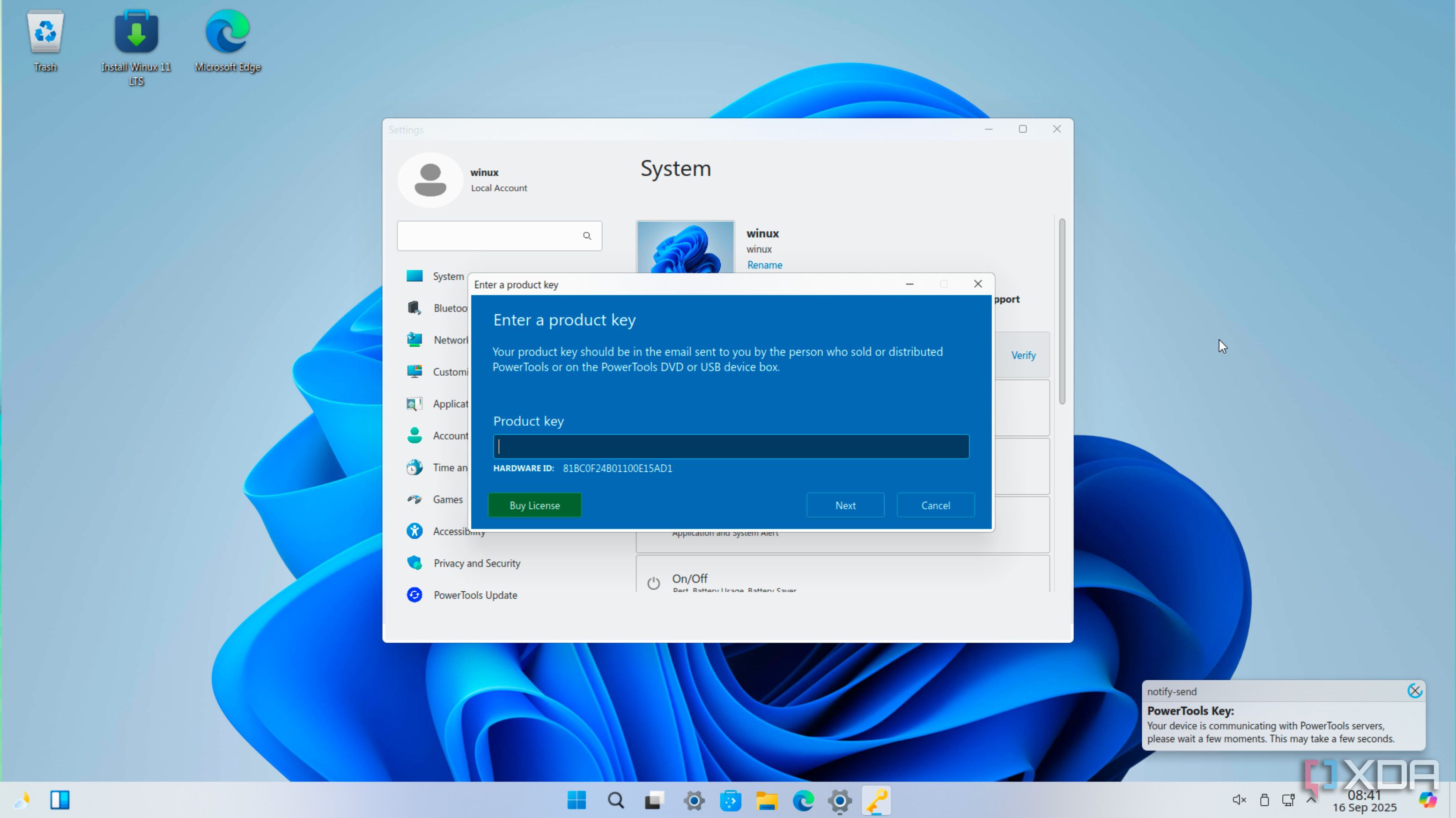Click the "System" page heading
The width and height of the screenshot is (1456, 818).
(x=675, y=169)
